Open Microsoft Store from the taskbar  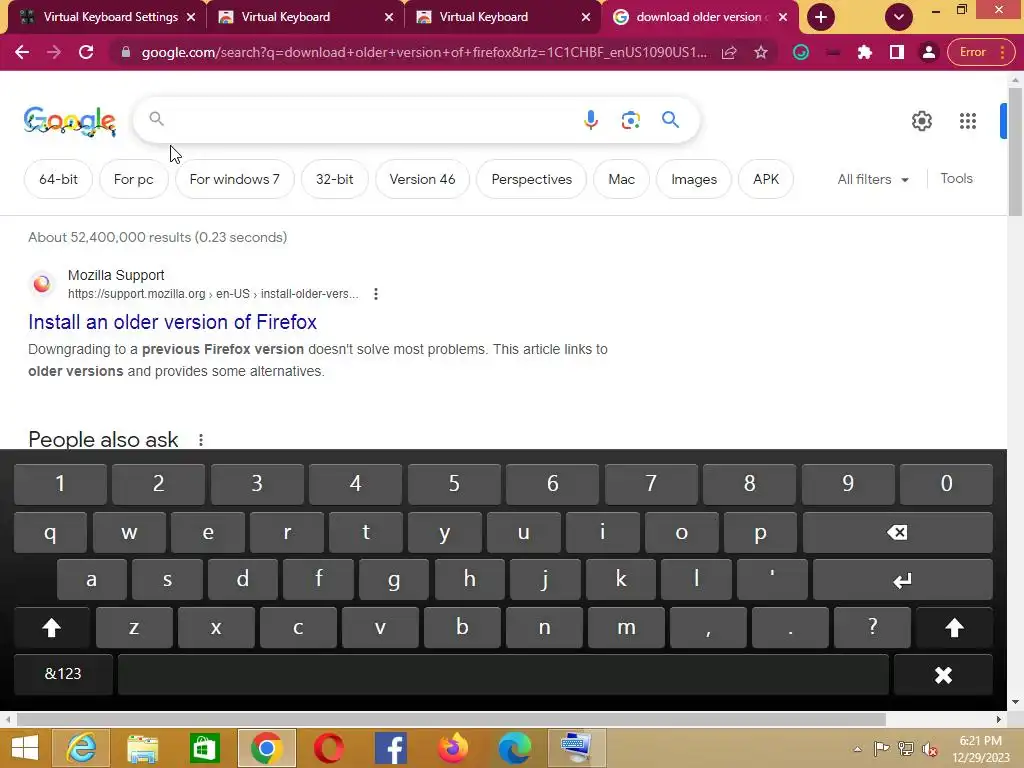pos(204,748)
